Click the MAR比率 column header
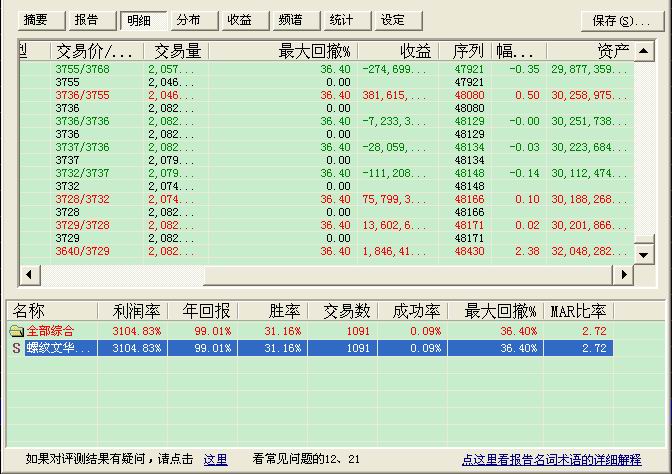Screen dimensions: 672x474 coord(578,311)
